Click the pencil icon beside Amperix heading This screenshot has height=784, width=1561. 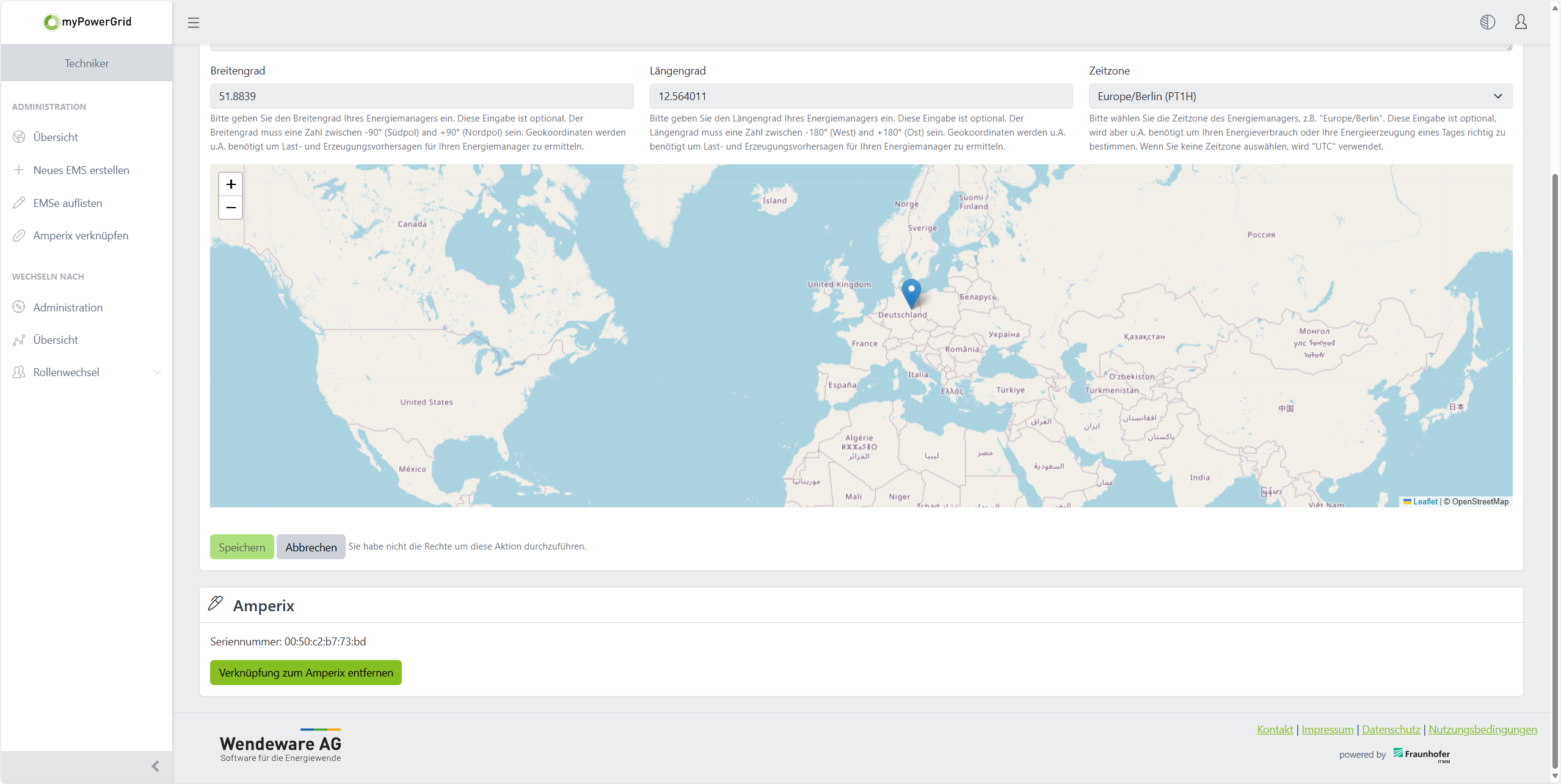click(x=216, y=604)
